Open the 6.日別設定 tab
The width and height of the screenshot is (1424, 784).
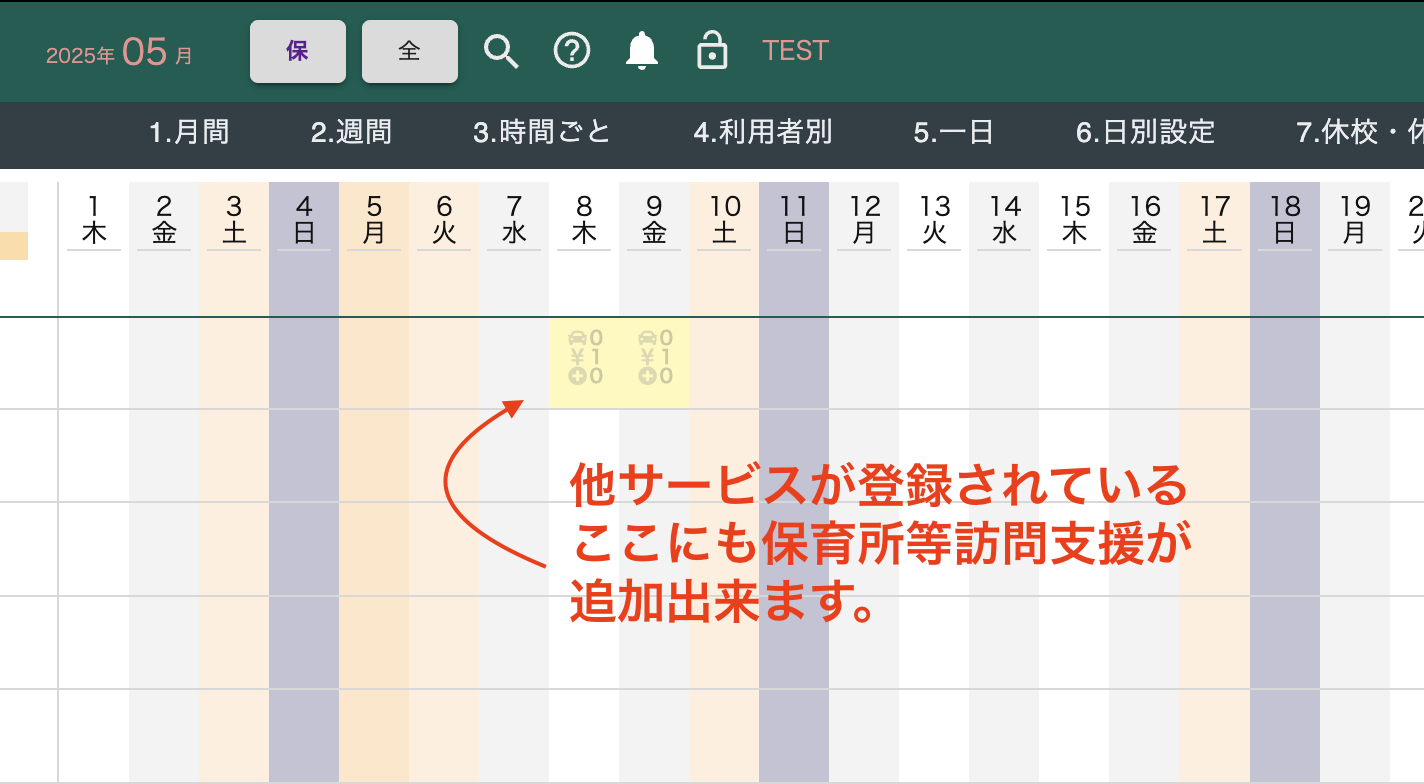tap(1146, 132)
